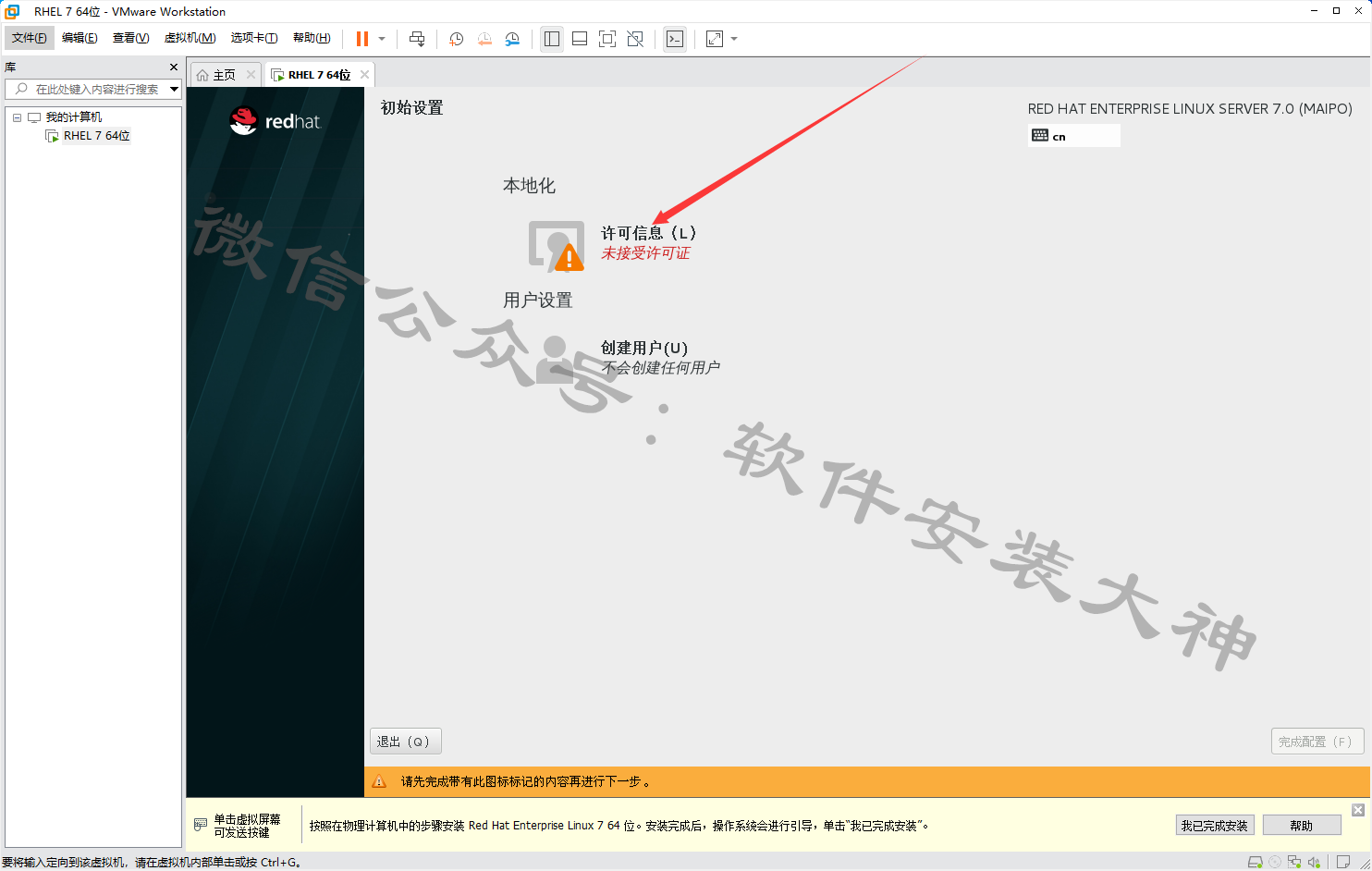
Task: Click the CD/DVD drive status bar icon
Action: (1275, 862)
